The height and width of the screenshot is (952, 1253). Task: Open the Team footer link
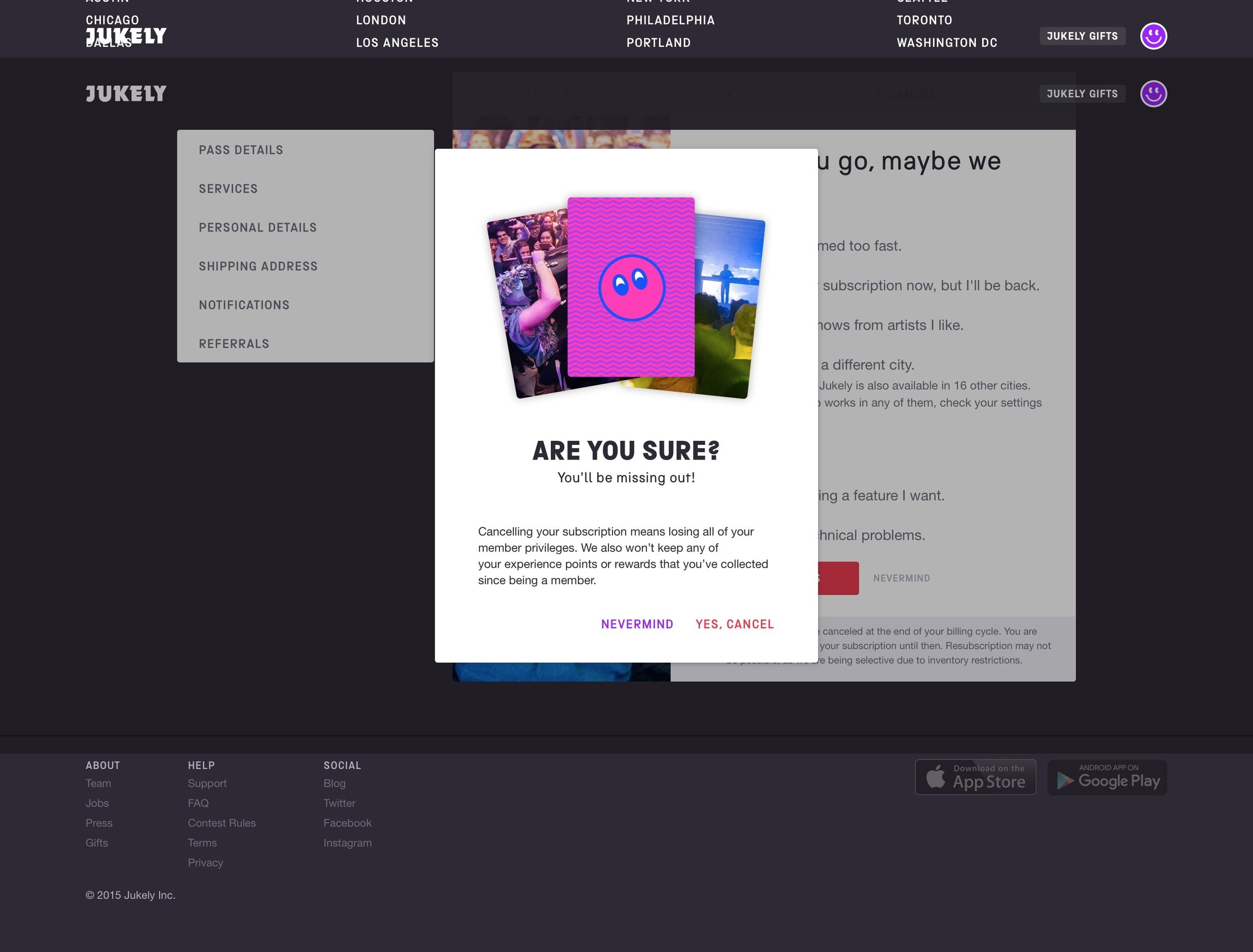[x=98, y=783]
